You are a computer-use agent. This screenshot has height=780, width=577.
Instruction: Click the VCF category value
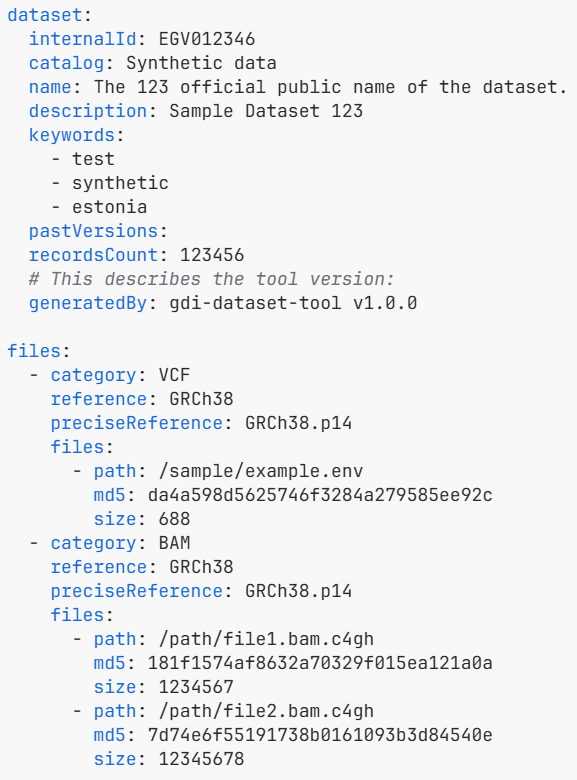(175, 375)
